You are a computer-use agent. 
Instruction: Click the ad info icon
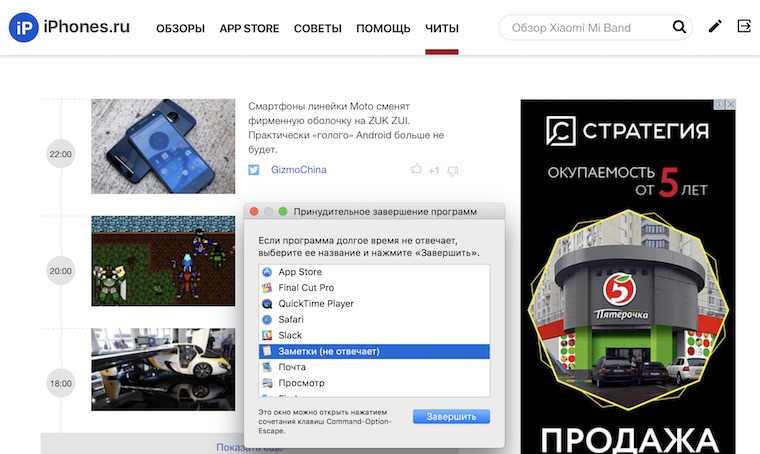click(x=720, y=104)
